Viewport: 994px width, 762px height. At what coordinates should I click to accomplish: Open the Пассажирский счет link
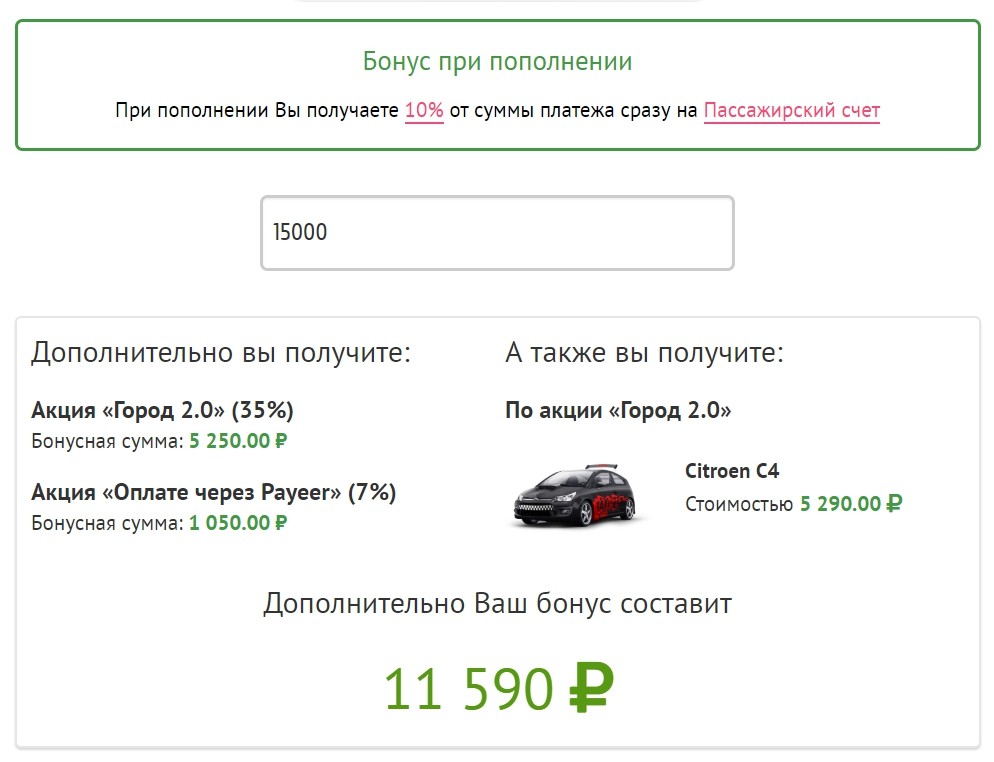point(791,111)
